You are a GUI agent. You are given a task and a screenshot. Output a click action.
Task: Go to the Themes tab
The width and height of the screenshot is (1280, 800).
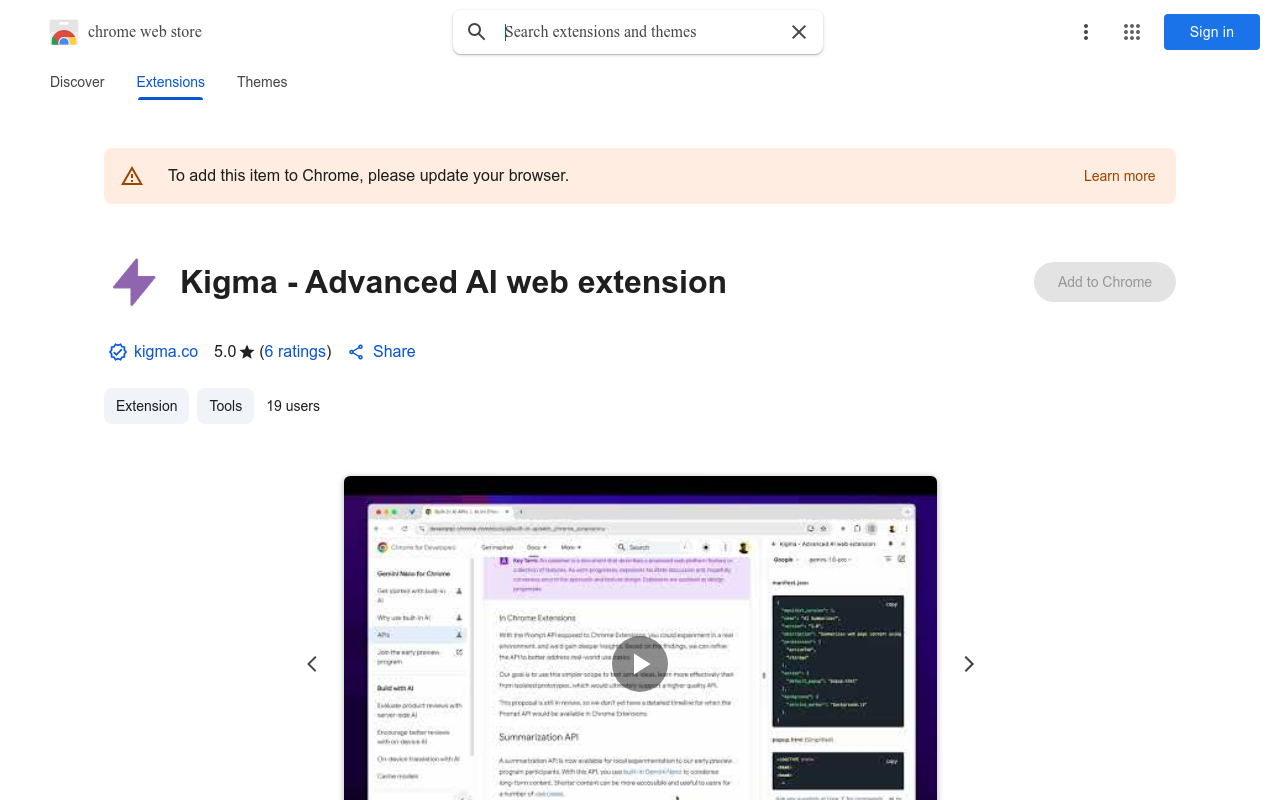[x=262, y=82]
